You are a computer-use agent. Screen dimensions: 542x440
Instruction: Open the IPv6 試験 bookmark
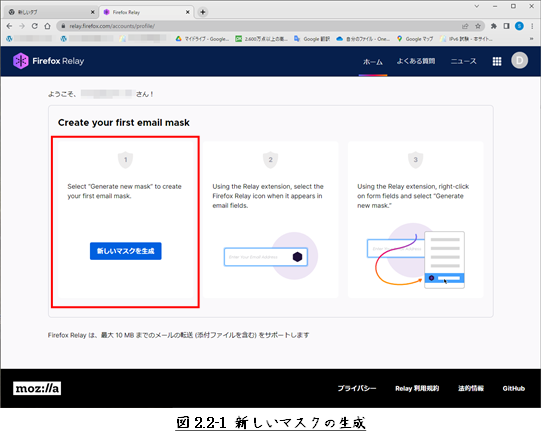point(466,39)
